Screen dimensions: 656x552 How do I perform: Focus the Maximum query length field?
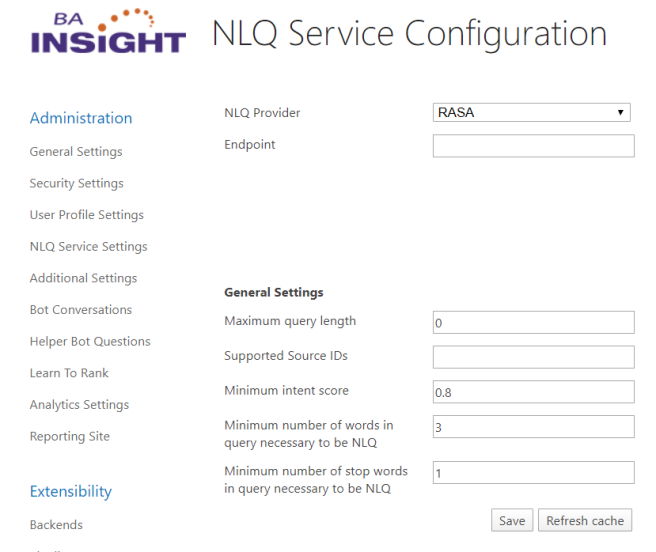pyautogui.click(x=533, y=322)
